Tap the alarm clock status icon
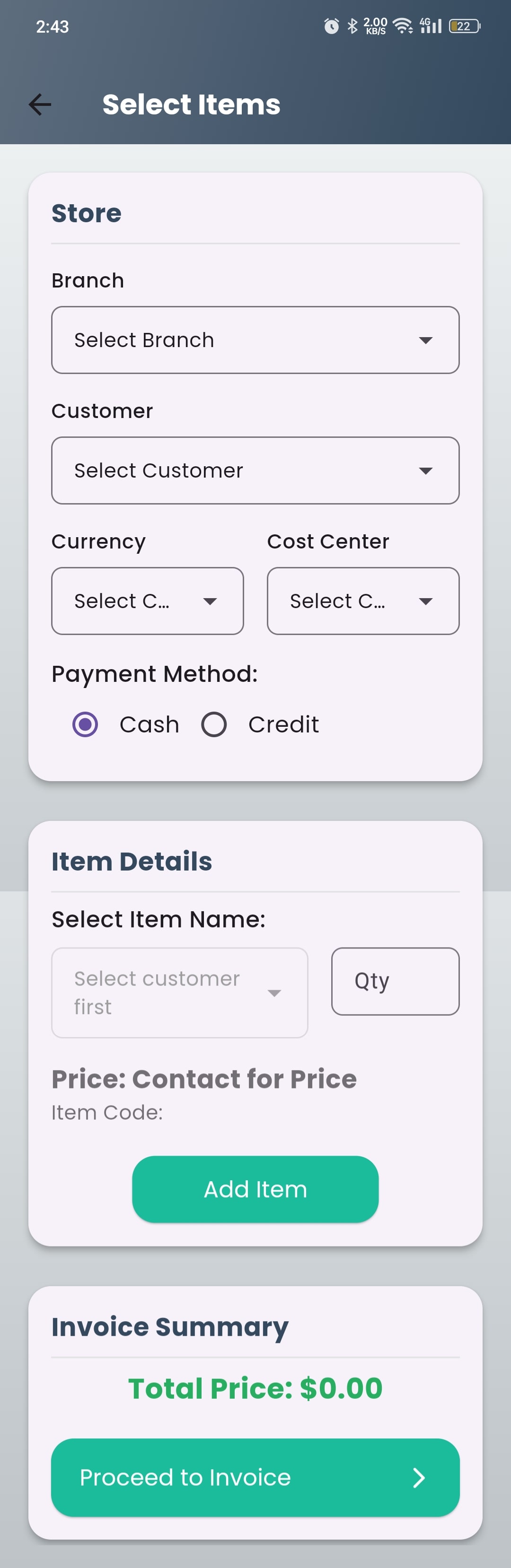Viewport: 511px width, 1568px height. [x=331, y=26]
